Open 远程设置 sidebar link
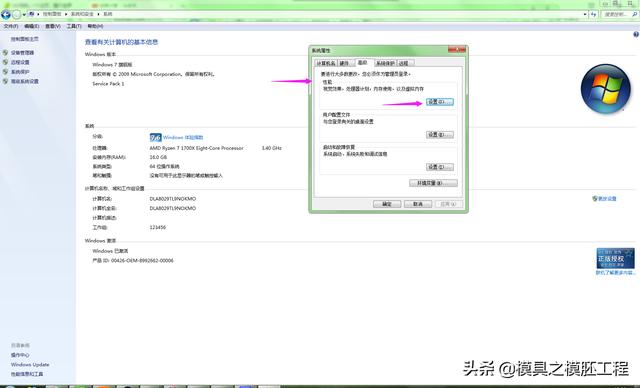Image resolution: width=640 pixels, height=388 pixels. 20,62
